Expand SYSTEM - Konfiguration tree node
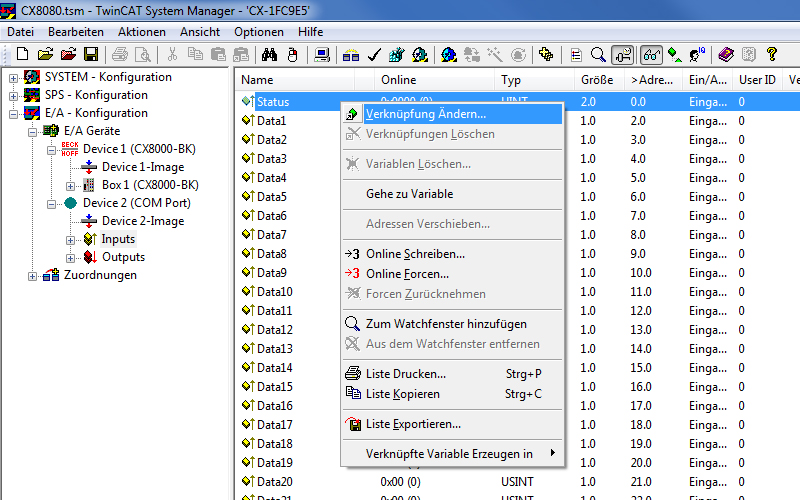800x500 pixels. (14, 78)
